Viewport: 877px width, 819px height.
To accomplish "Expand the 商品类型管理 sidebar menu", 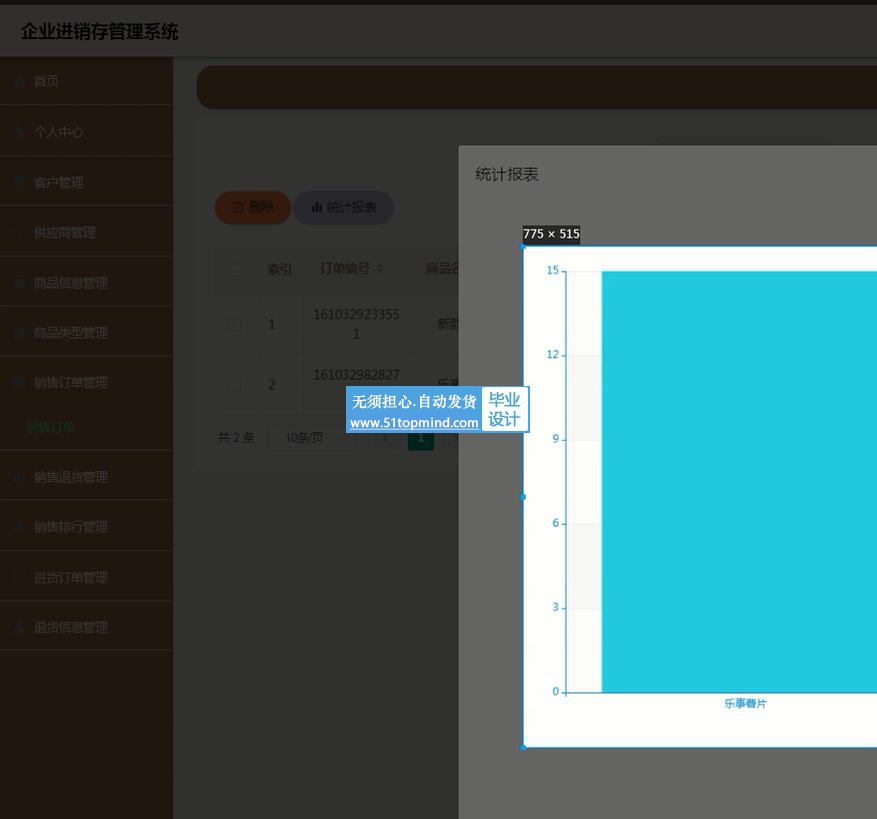I will pyautogui.click(x=86, y=333).
